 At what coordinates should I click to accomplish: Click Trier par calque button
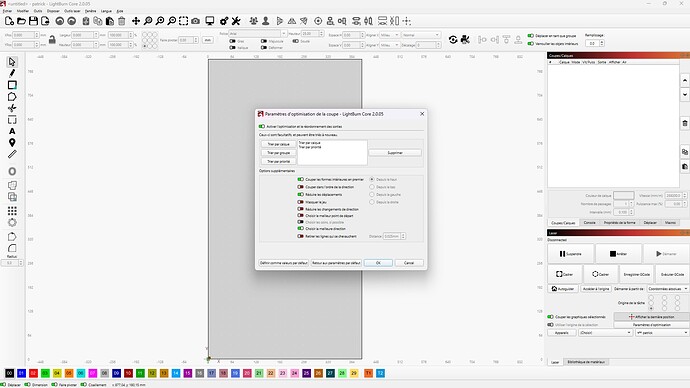279,144
